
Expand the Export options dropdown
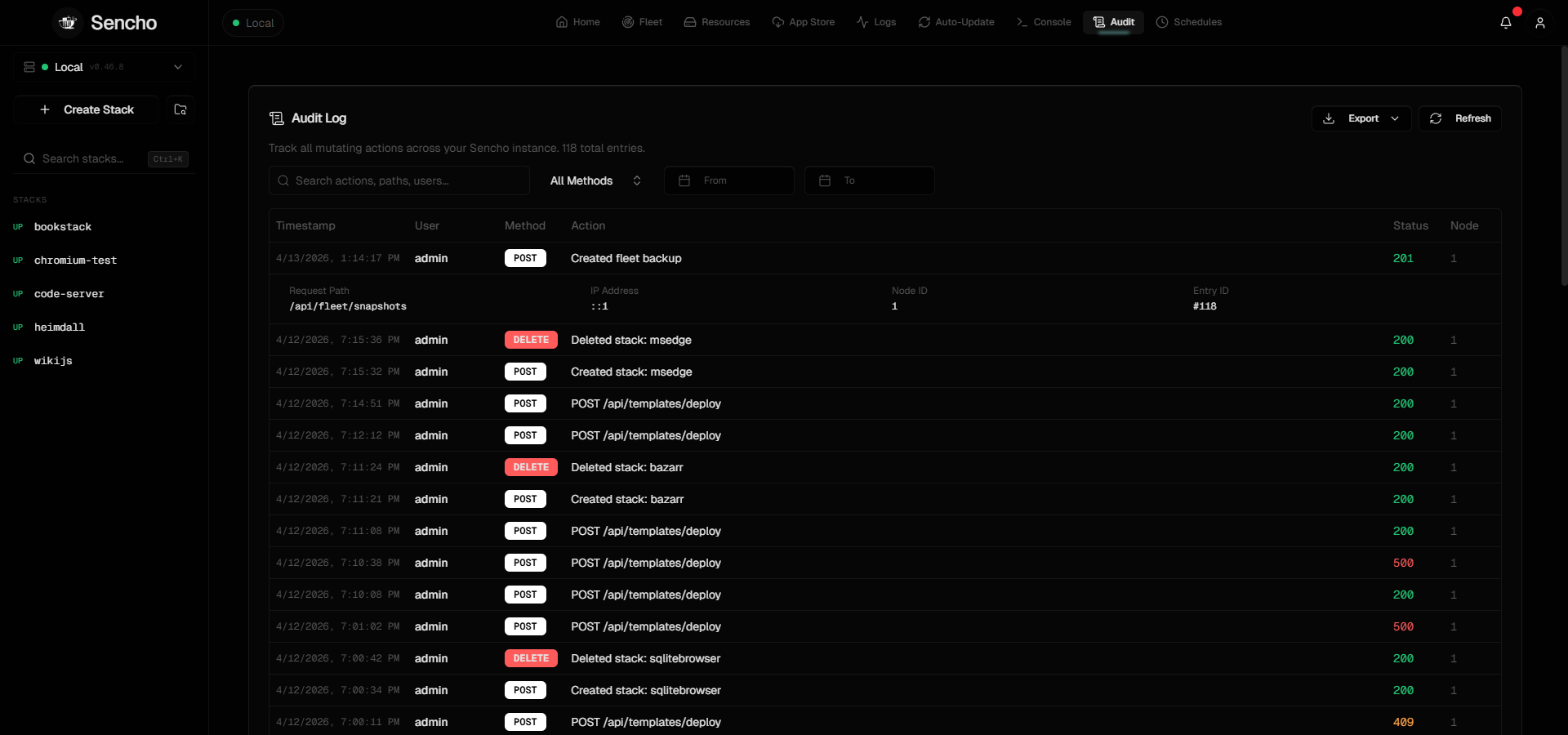pos(1395,118)
